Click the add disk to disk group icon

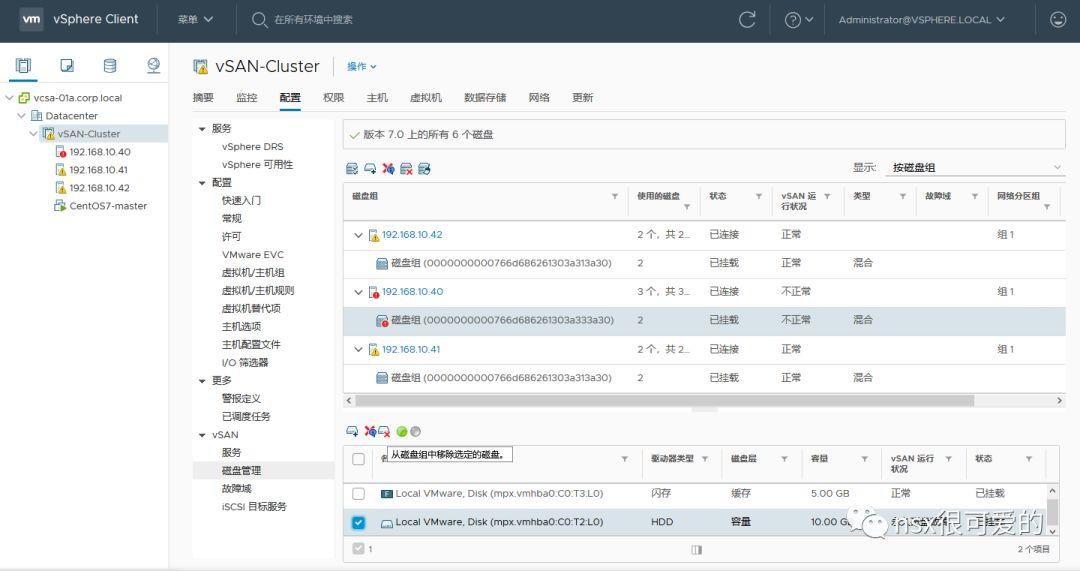[370, 169]
